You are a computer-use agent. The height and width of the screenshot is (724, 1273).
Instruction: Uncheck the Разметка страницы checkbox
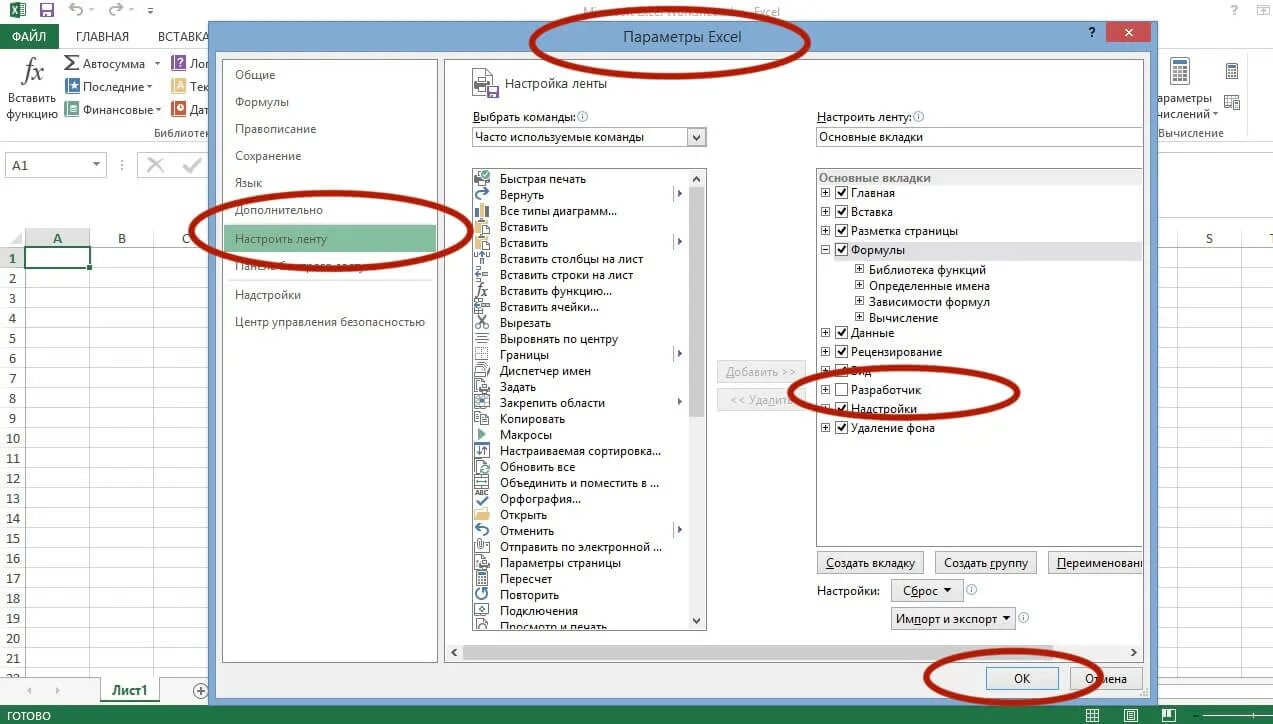(841, 231)
